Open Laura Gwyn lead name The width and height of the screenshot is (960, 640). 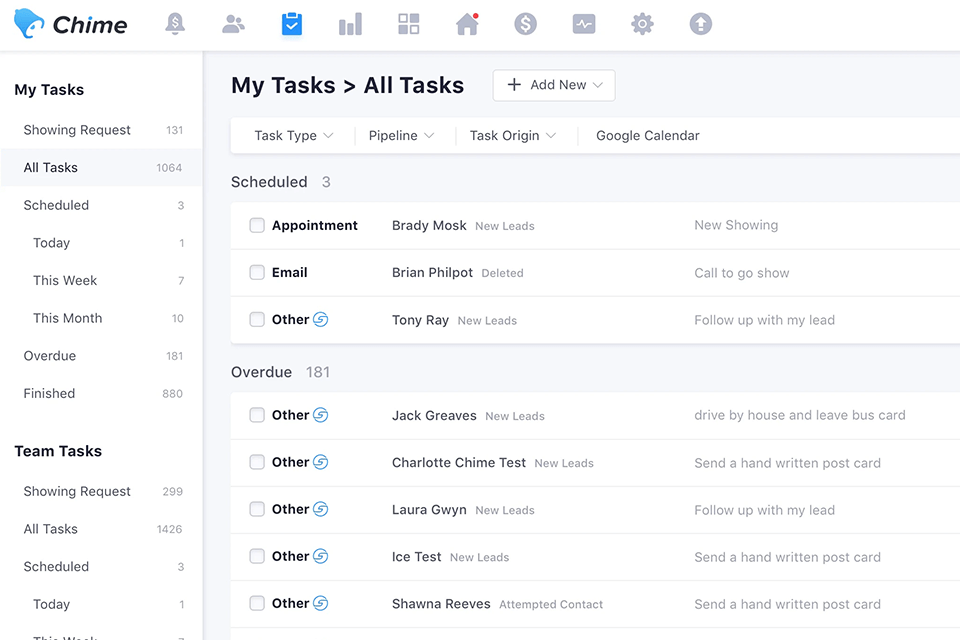tap(429, 510)
